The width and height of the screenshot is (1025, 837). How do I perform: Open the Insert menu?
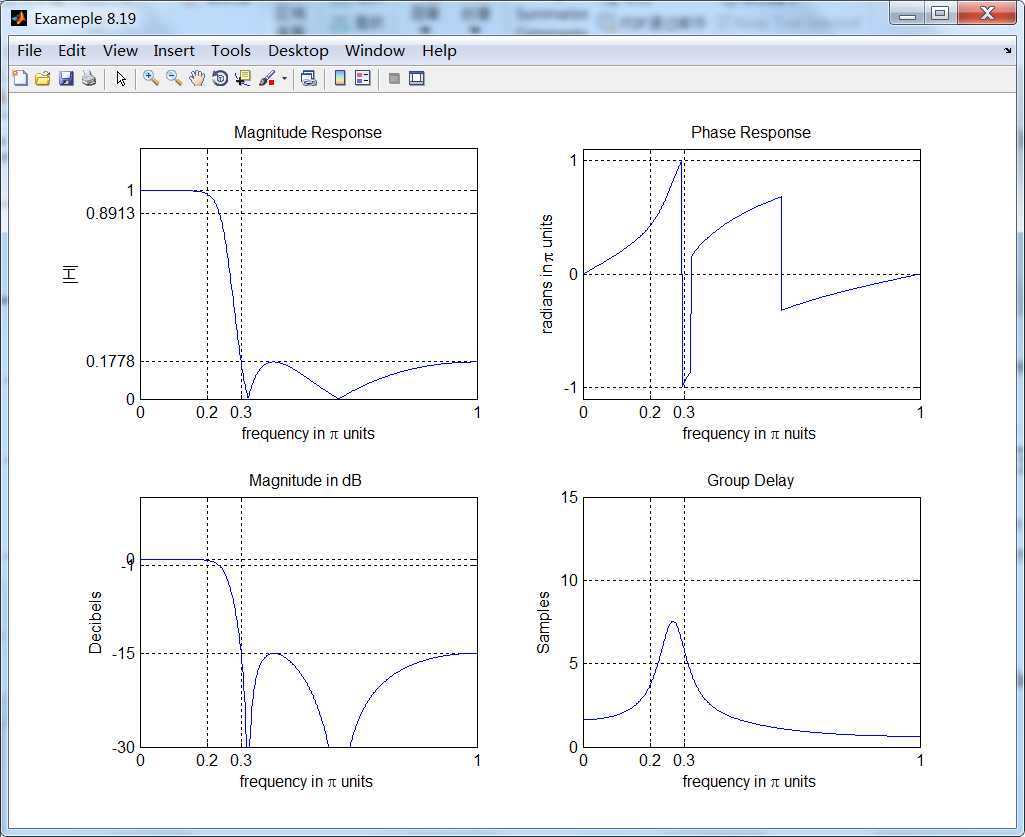[174, 50]
